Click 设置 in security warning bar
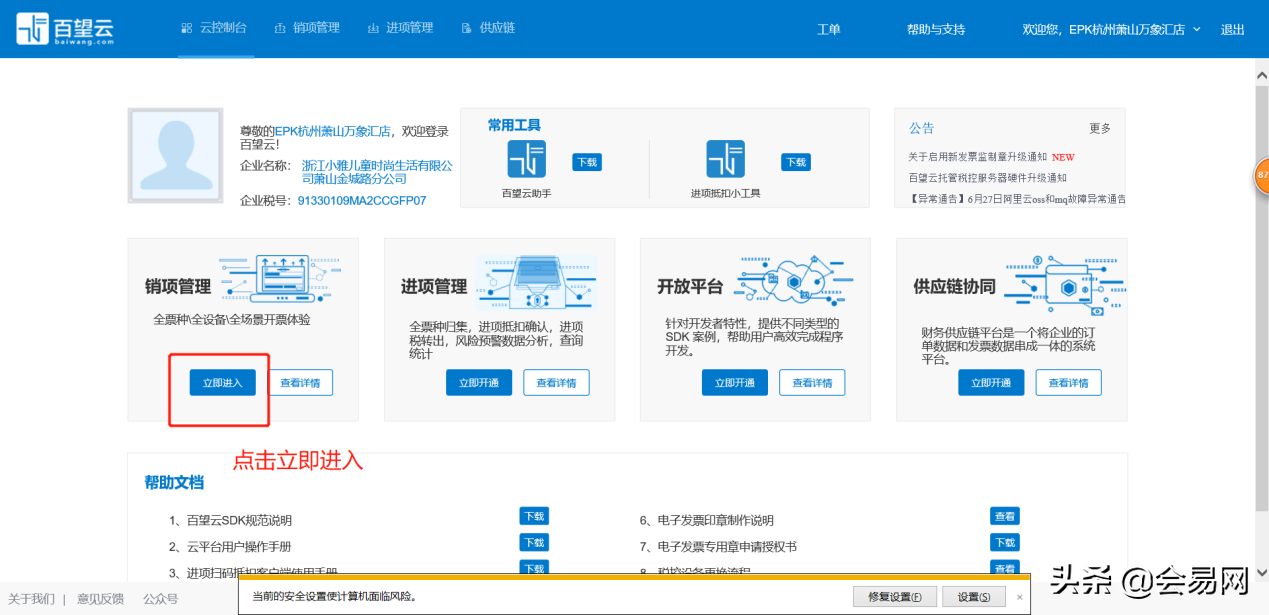This screenshot has width=1269, height=615. point(973,597)
